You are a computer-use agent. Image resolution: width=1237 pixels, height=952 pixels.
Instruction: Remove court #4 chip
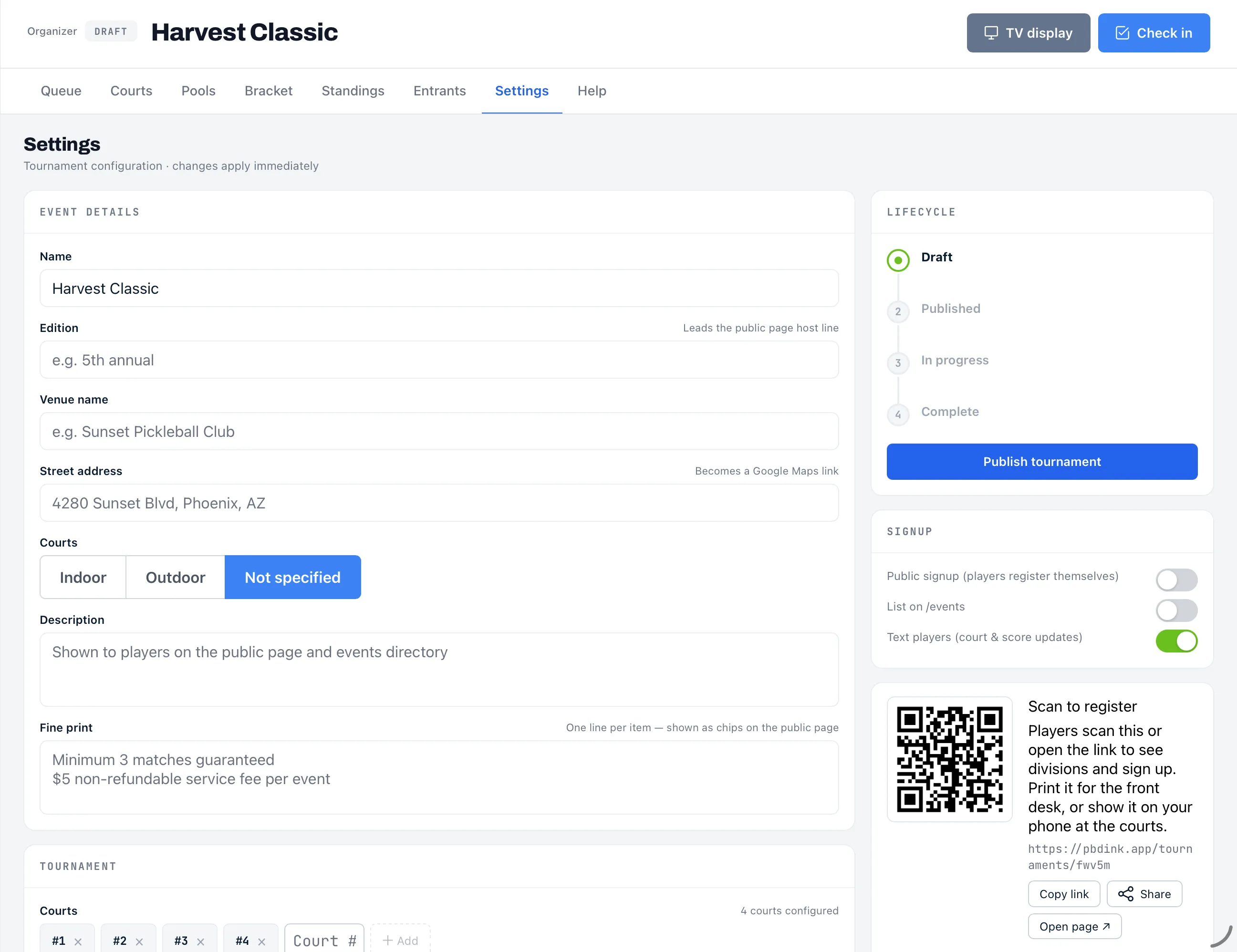tap(262, 941)
